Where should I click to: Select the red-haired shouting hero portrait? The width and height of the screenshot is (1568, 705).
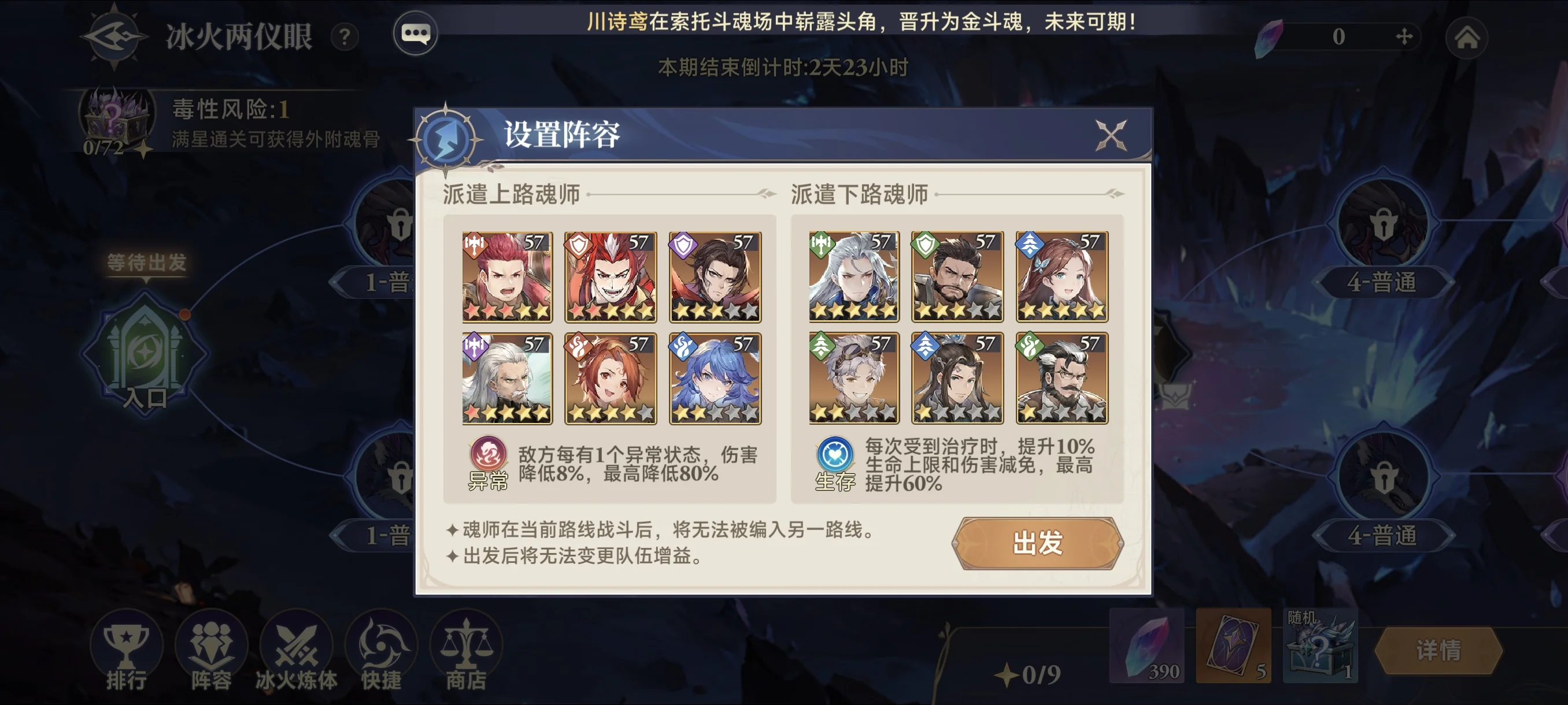pyautogui.click(x=507, y=277)
